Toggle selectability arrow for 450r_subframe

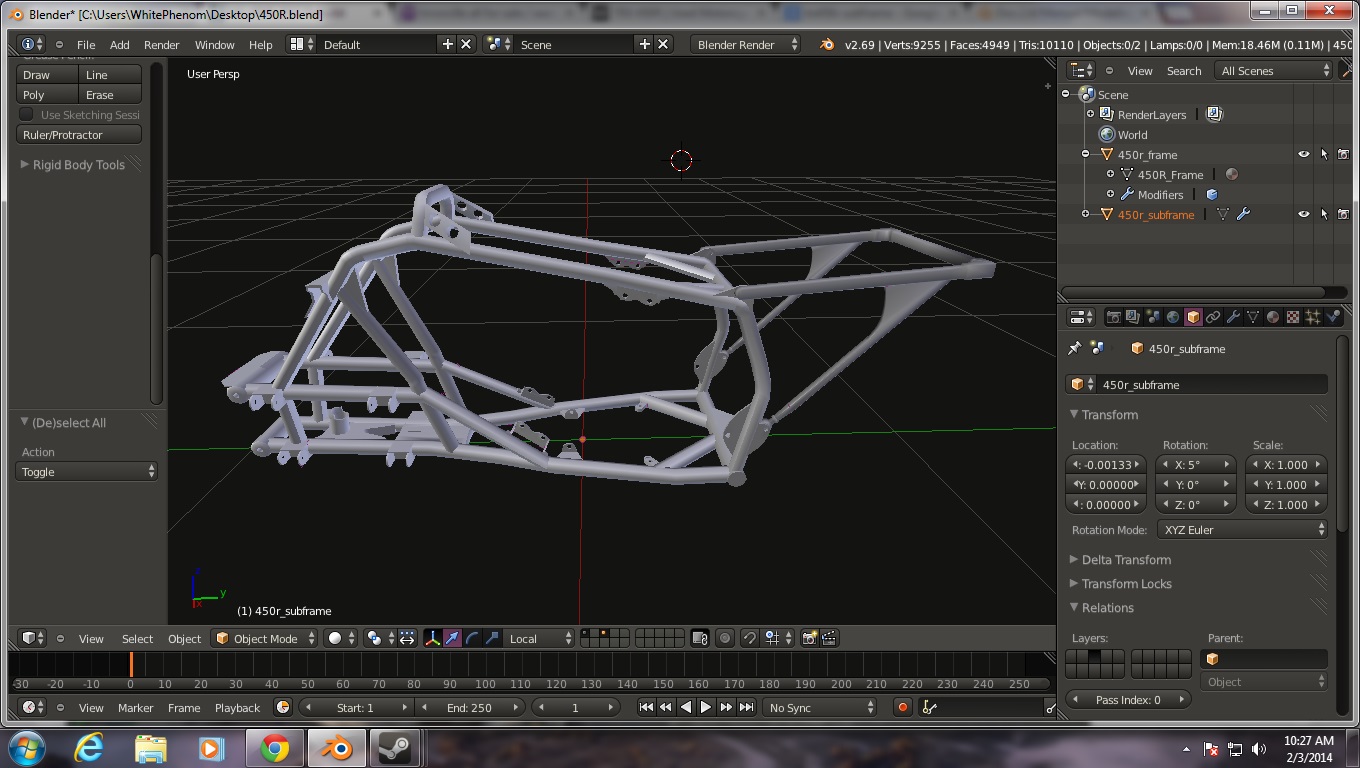click(x=1324, y=214)
